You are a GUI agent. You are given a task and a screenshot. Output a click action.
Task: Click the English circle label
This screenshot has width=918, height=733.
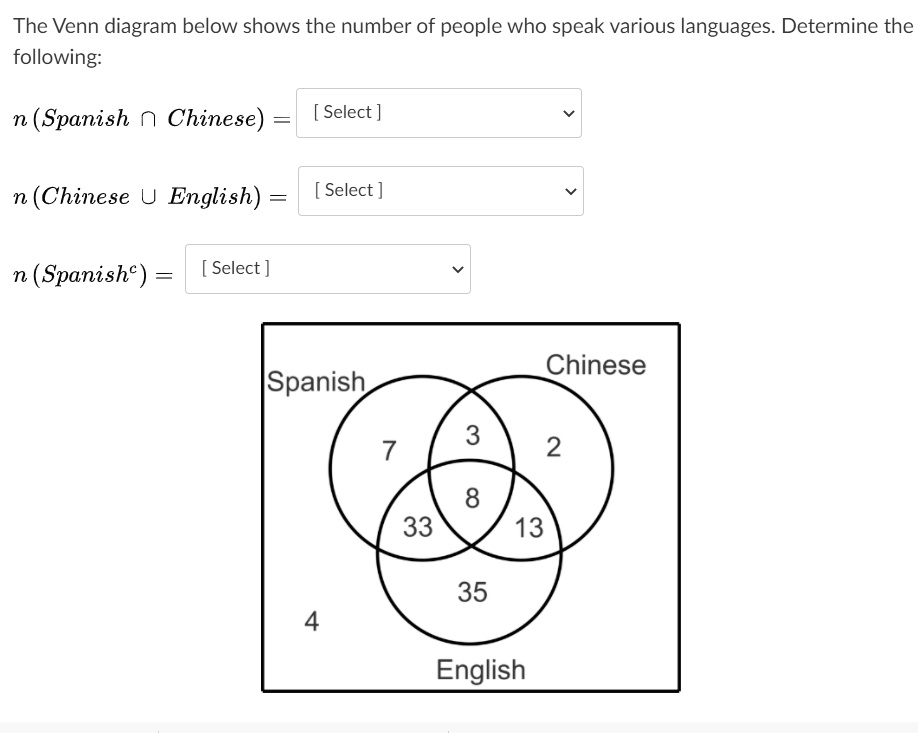482,670
